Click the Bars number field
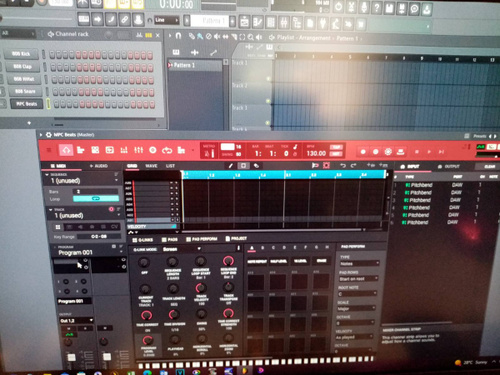The height and width of the screenshot is (375, 500). tap(96, 191)
